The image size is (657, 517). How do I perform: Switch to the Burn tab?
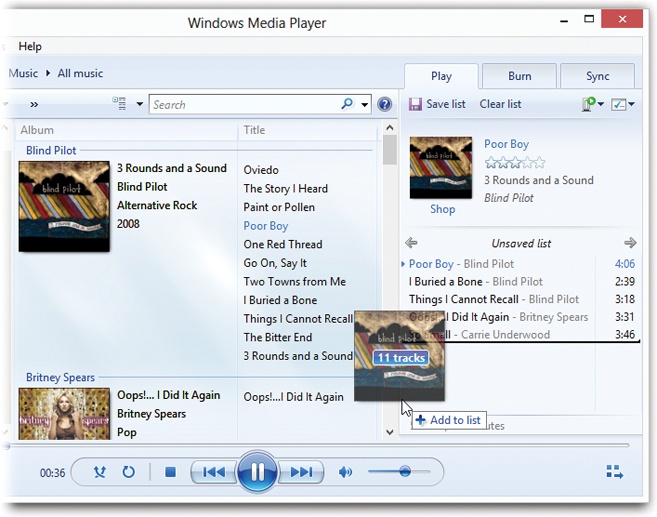coord(520,76)
